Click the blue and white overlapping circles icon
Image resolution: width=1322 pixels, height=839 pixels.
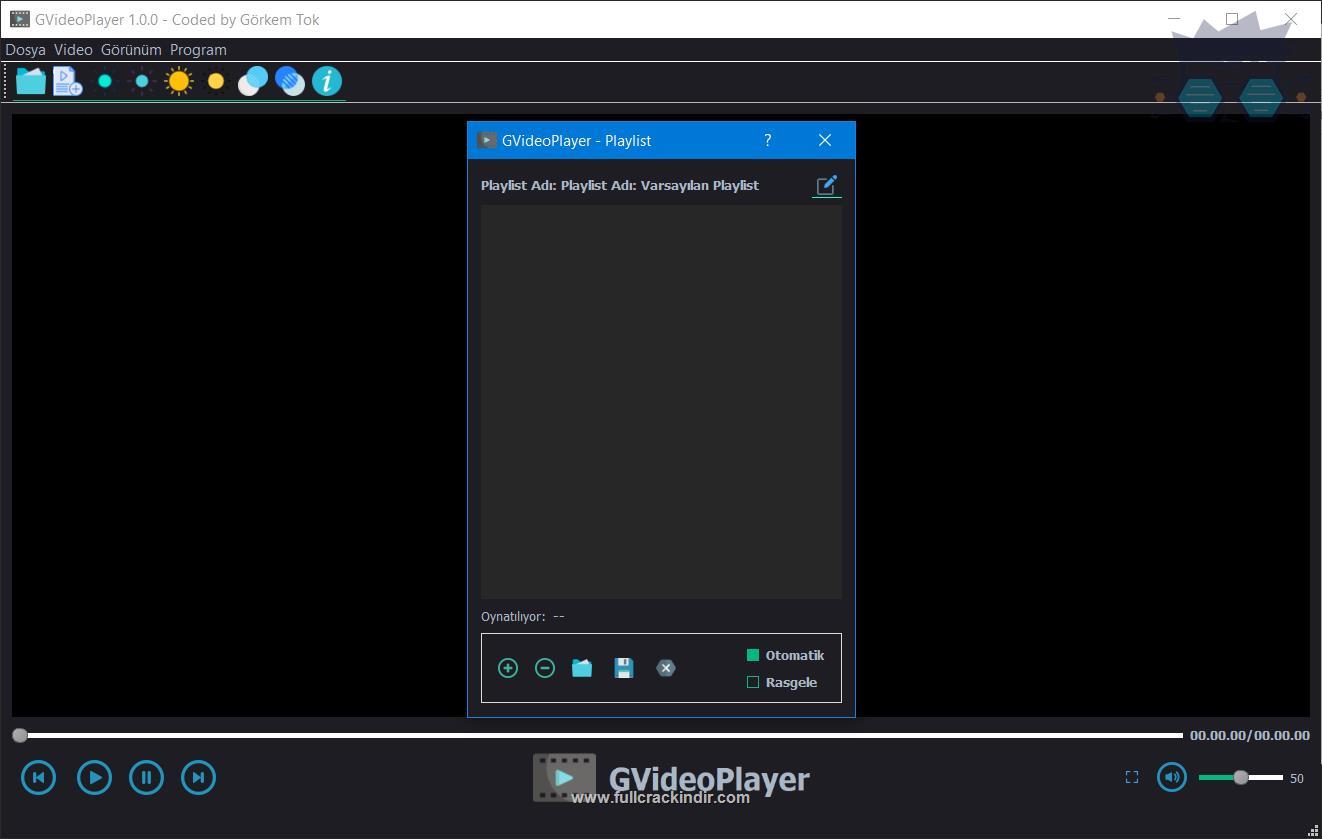pyautogui.click(x=253, y=81)
